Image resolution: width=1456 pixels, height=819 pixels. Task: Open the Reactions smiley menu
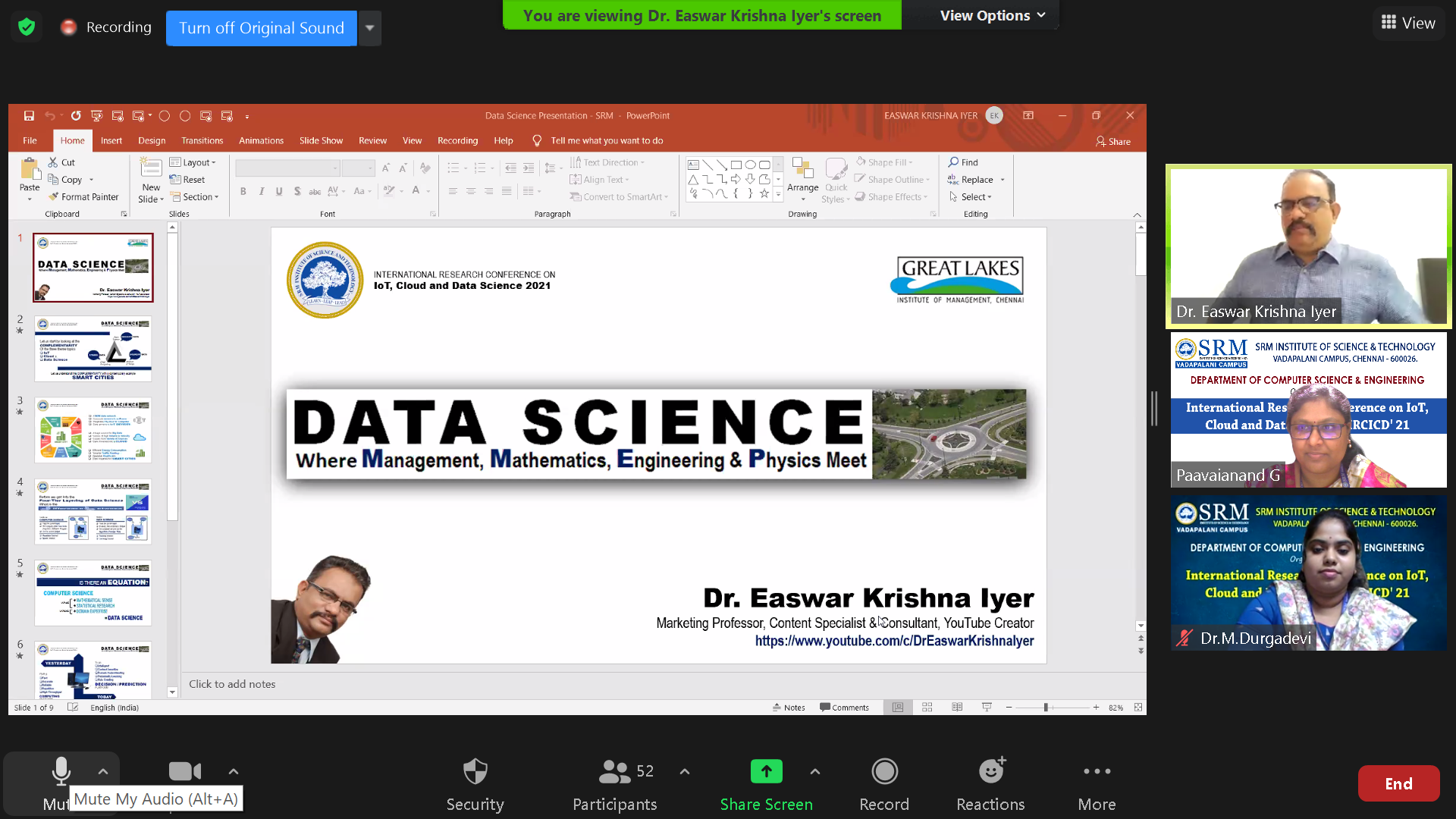[990, 772]
